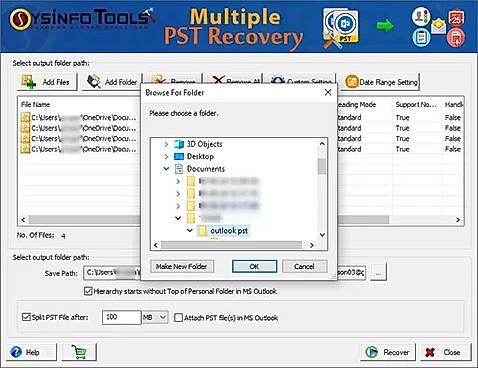The image size is (478, 368).
Task: Select the Desktop folder
Action: point(200,156)
